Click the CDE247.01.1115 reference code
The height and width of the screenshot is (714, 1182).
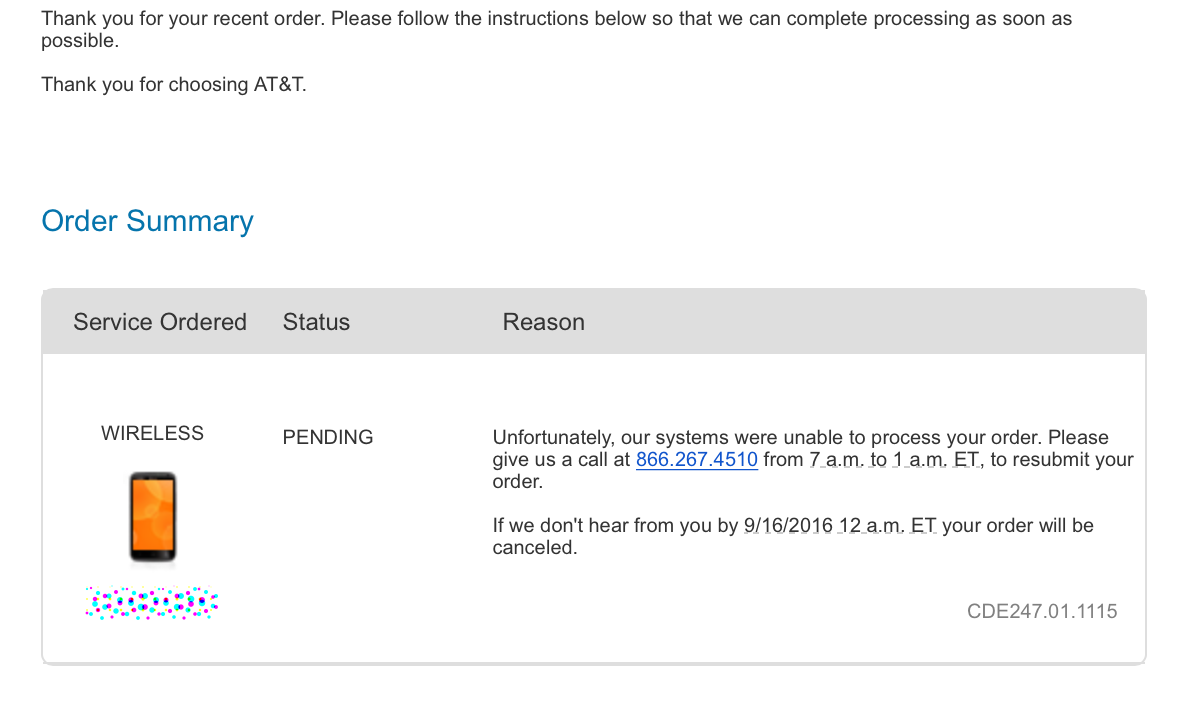(1042, 611)
